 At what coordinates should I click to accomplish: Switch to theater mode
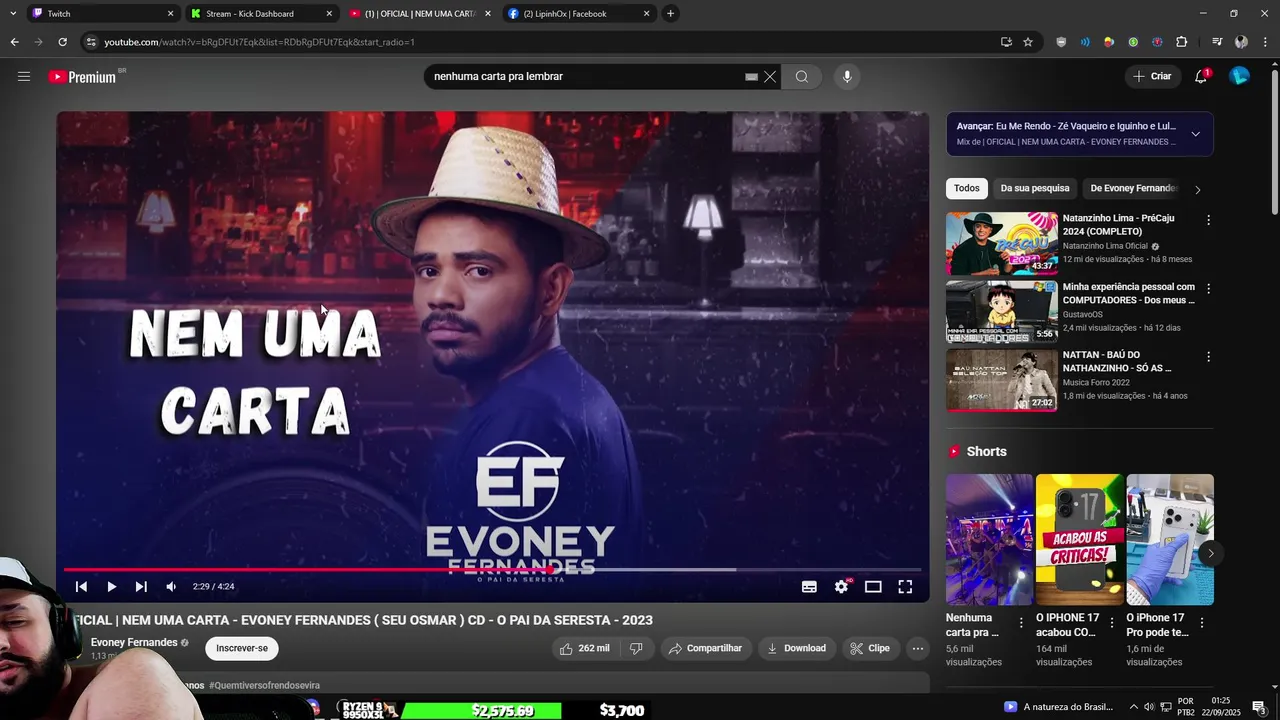pos(873,587)
